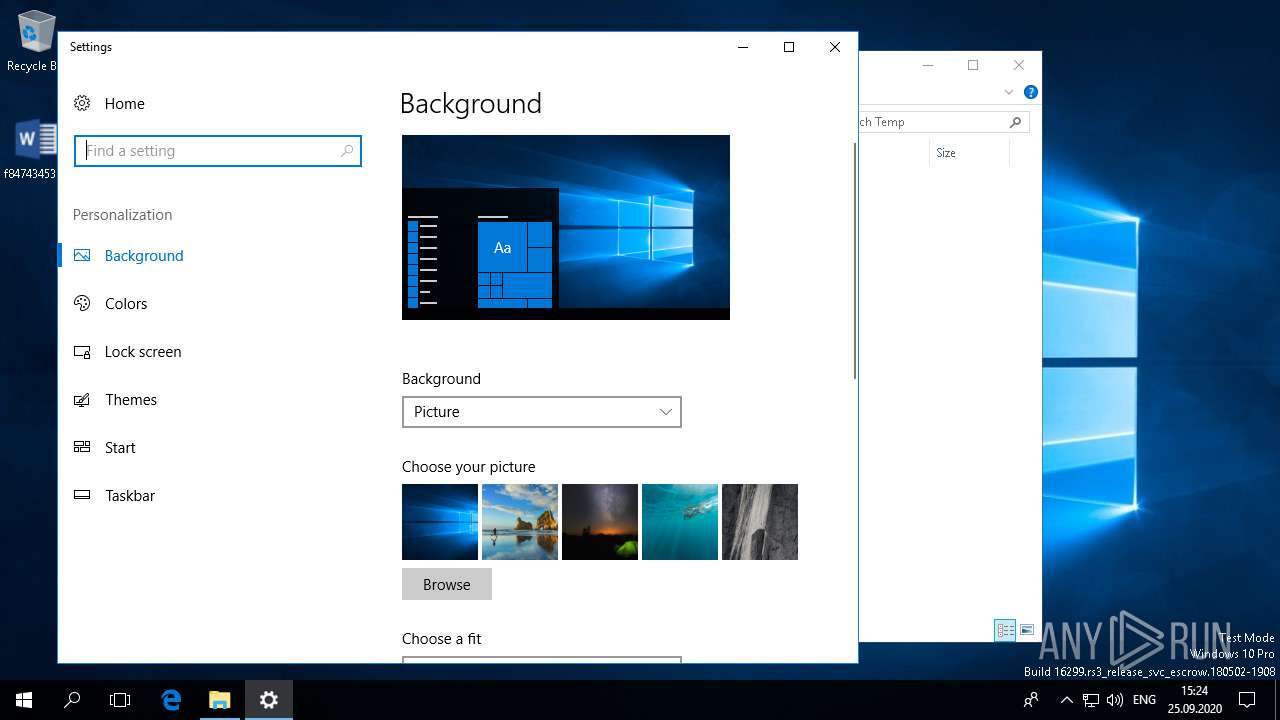Open the Action Center notifications icon
The height and width of the screenshot is (720, 1280).
(x=1247, y=700)
